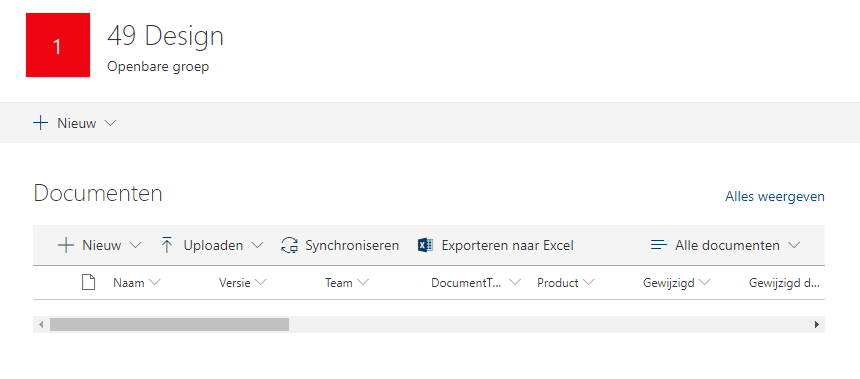Click the file type column icon
This screenshot has width=860, height=379.
[88, 282]
